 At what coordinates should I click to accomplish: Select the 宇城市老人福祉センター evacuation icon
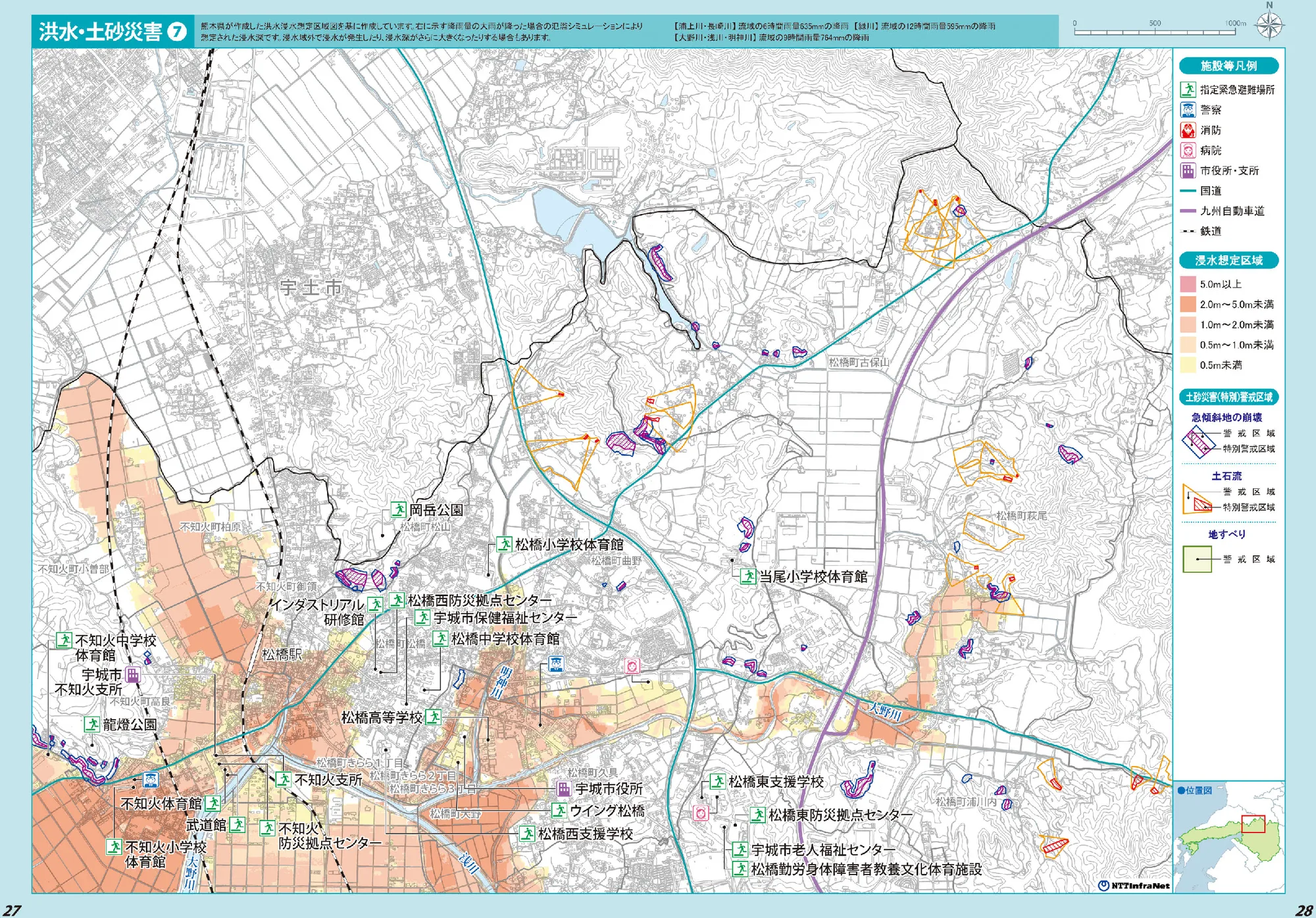pos(740,850)
